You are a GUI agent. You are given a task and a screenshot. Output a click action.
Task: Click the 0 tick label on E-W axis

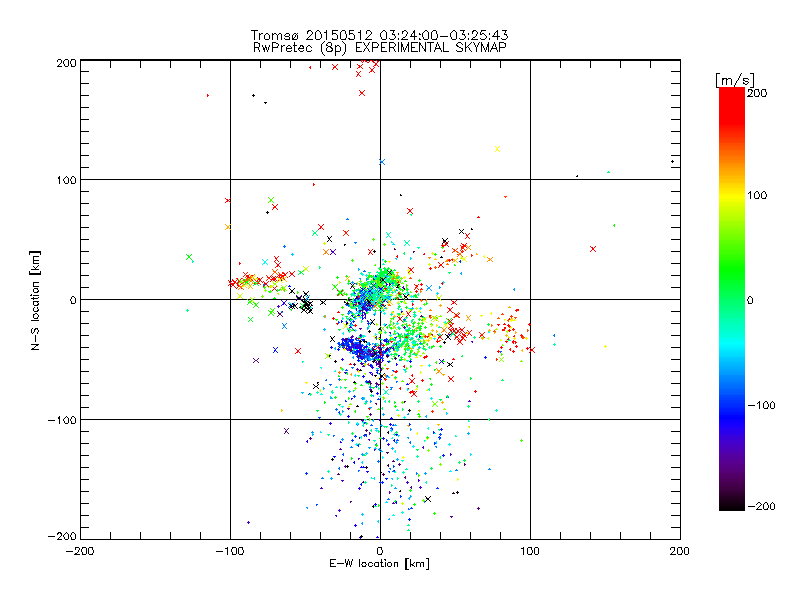pos(380,551)
